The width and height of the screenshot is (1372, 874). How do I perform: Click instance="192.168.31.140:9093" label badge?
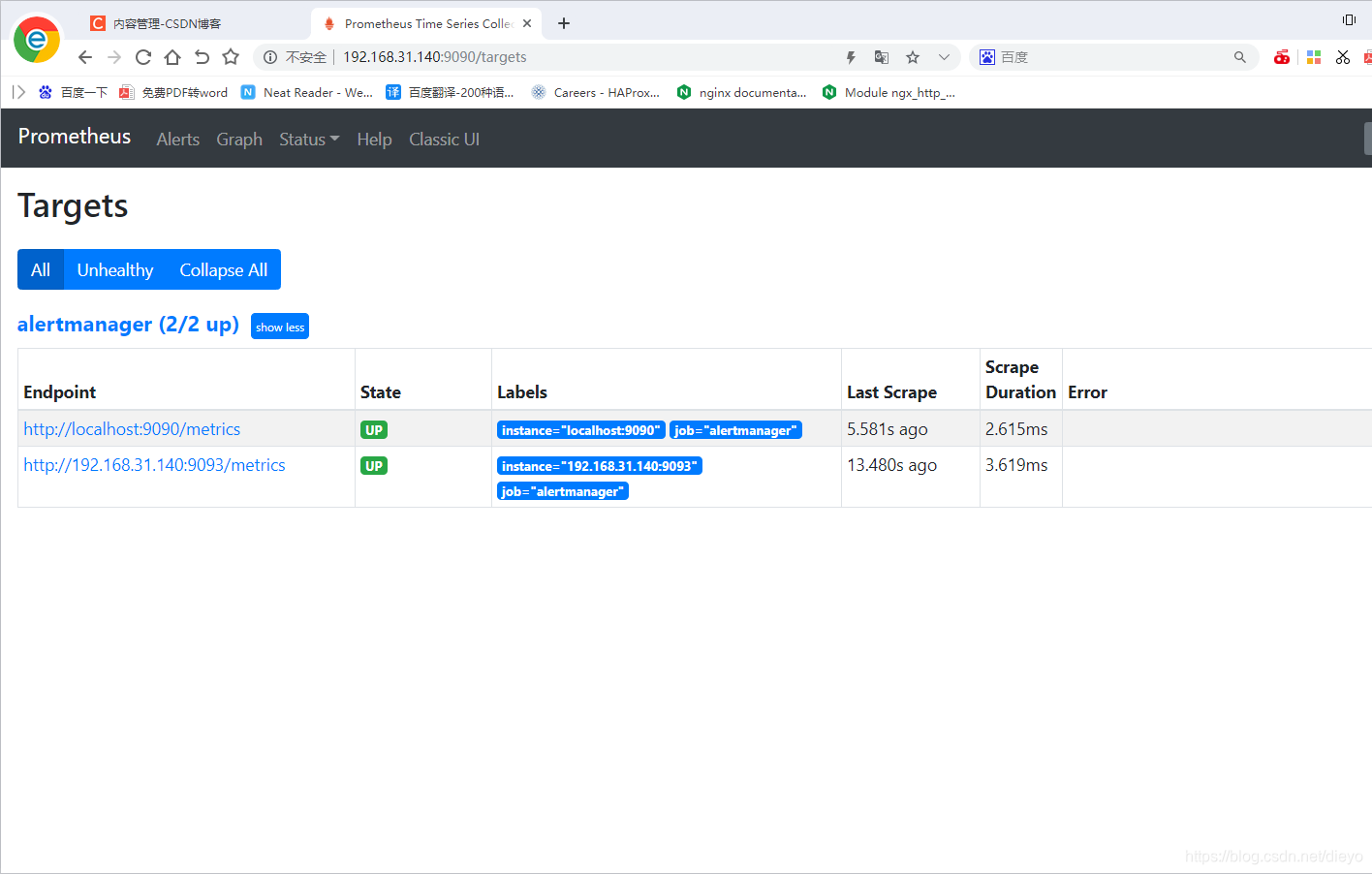[x=600, y=466]
